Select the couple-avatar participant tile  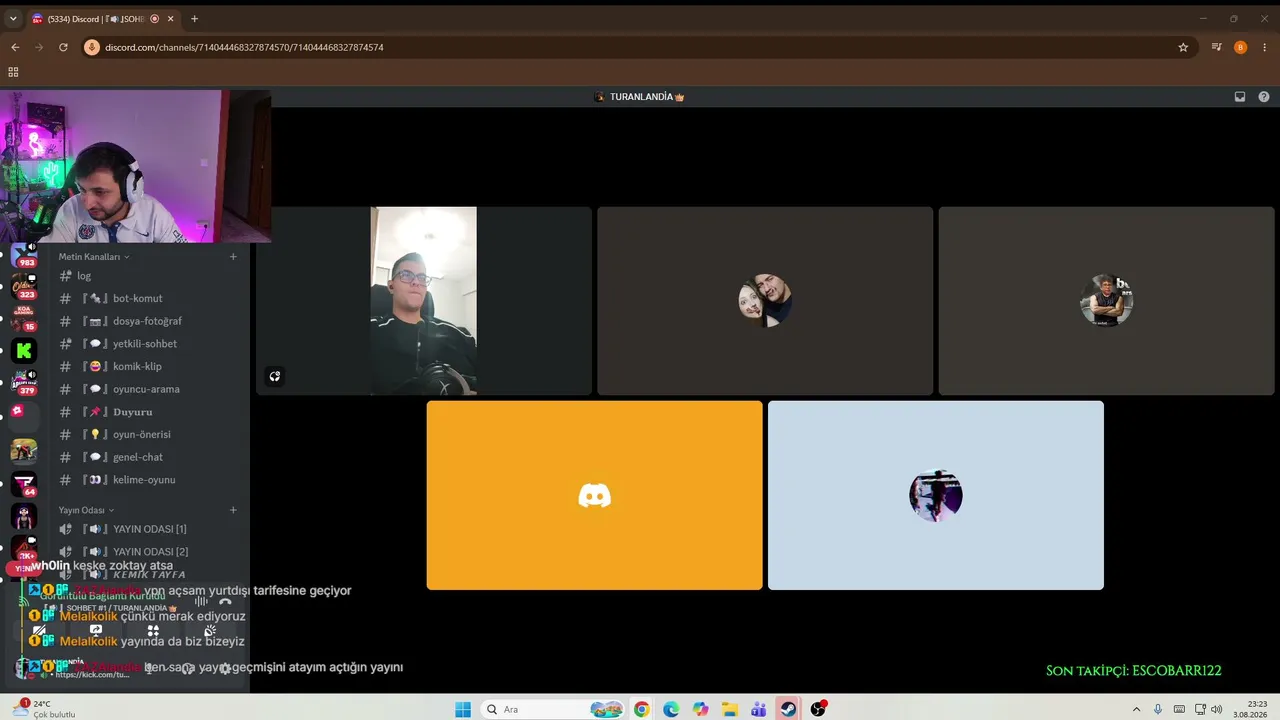pos(765,301)
